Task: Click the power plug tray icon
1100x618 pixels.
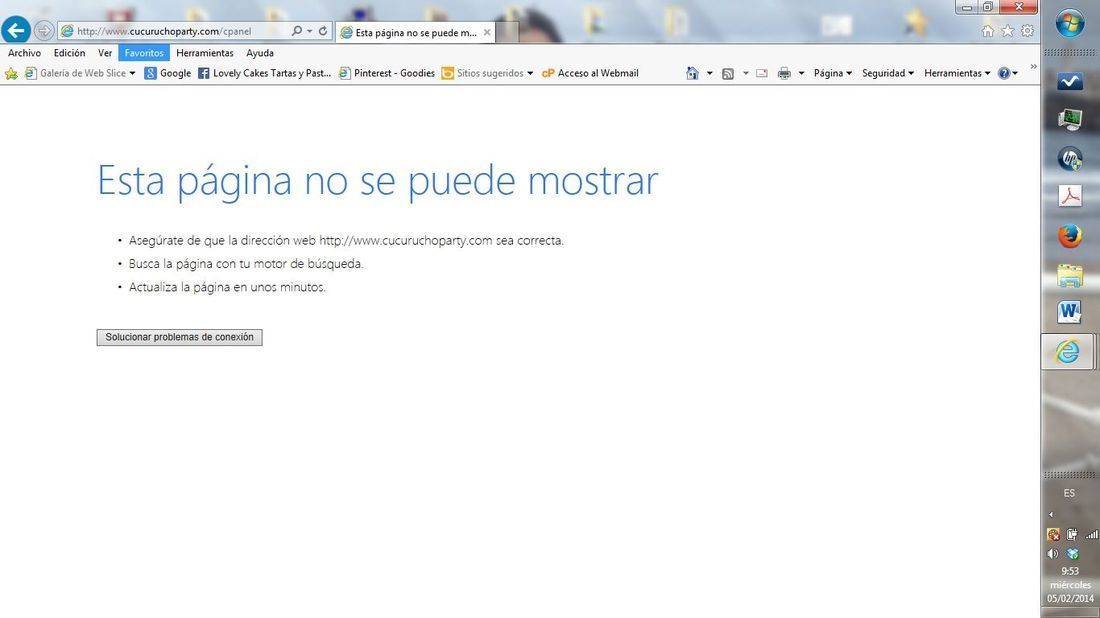Action: point(1072,535)
